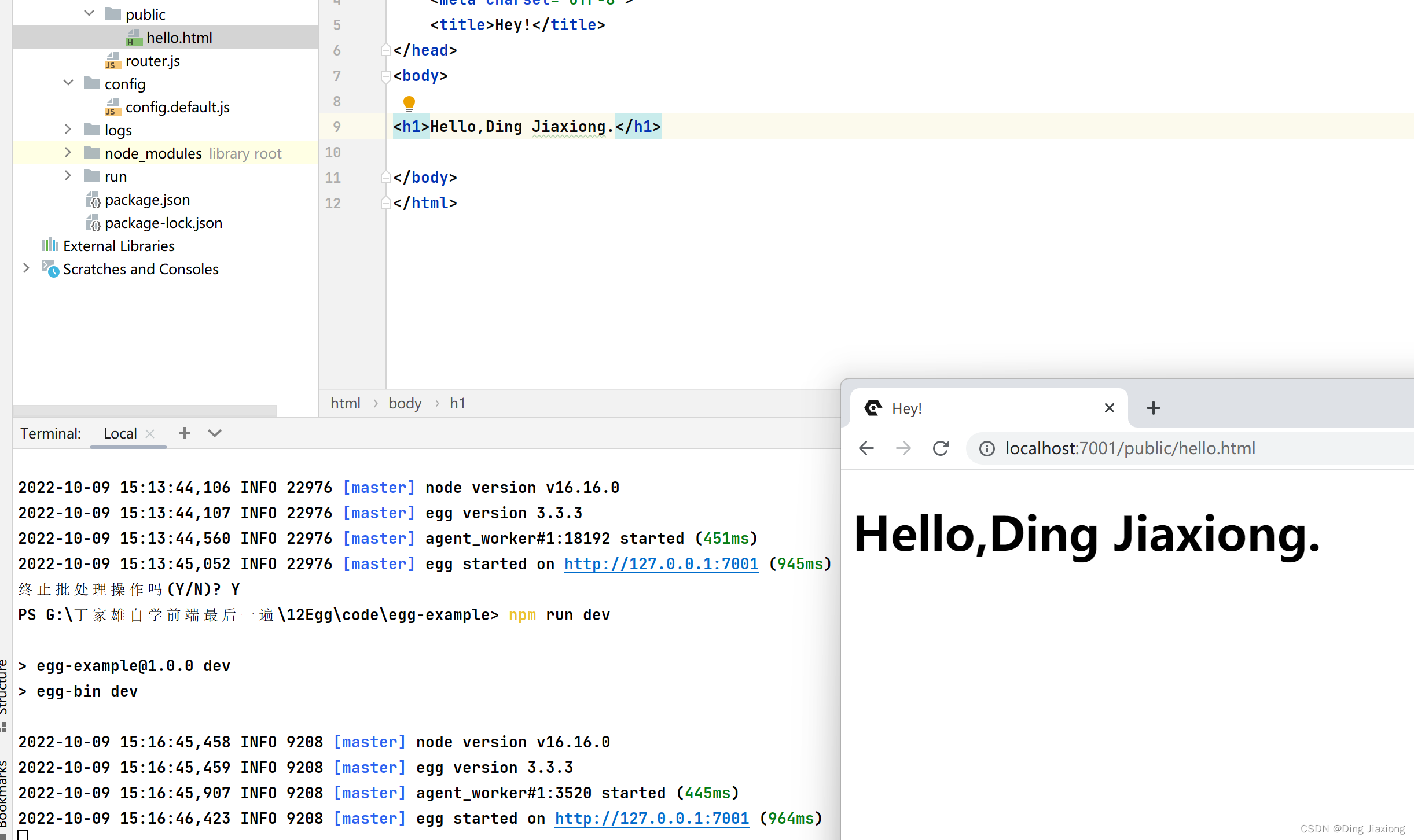Click the package-lock.json file icon

tap(93, 223)
